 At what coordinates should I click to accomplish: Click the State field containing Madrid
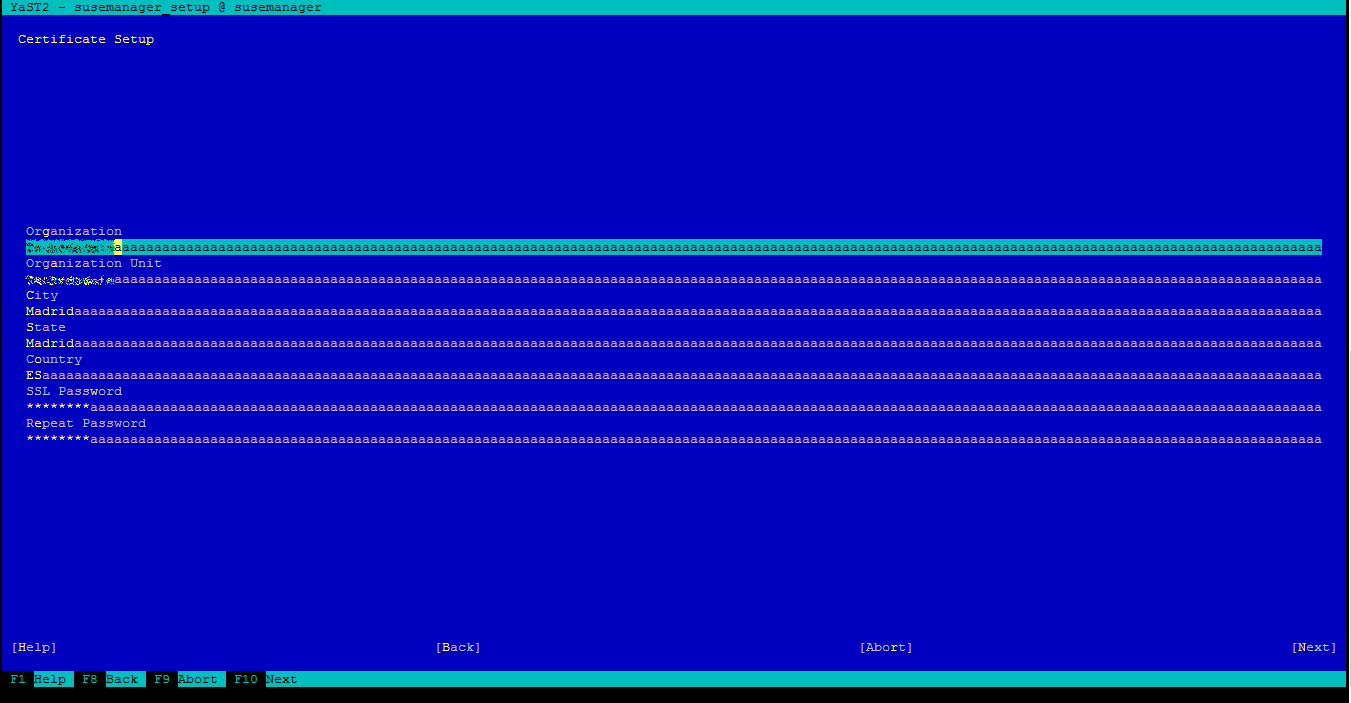point(673,344)
